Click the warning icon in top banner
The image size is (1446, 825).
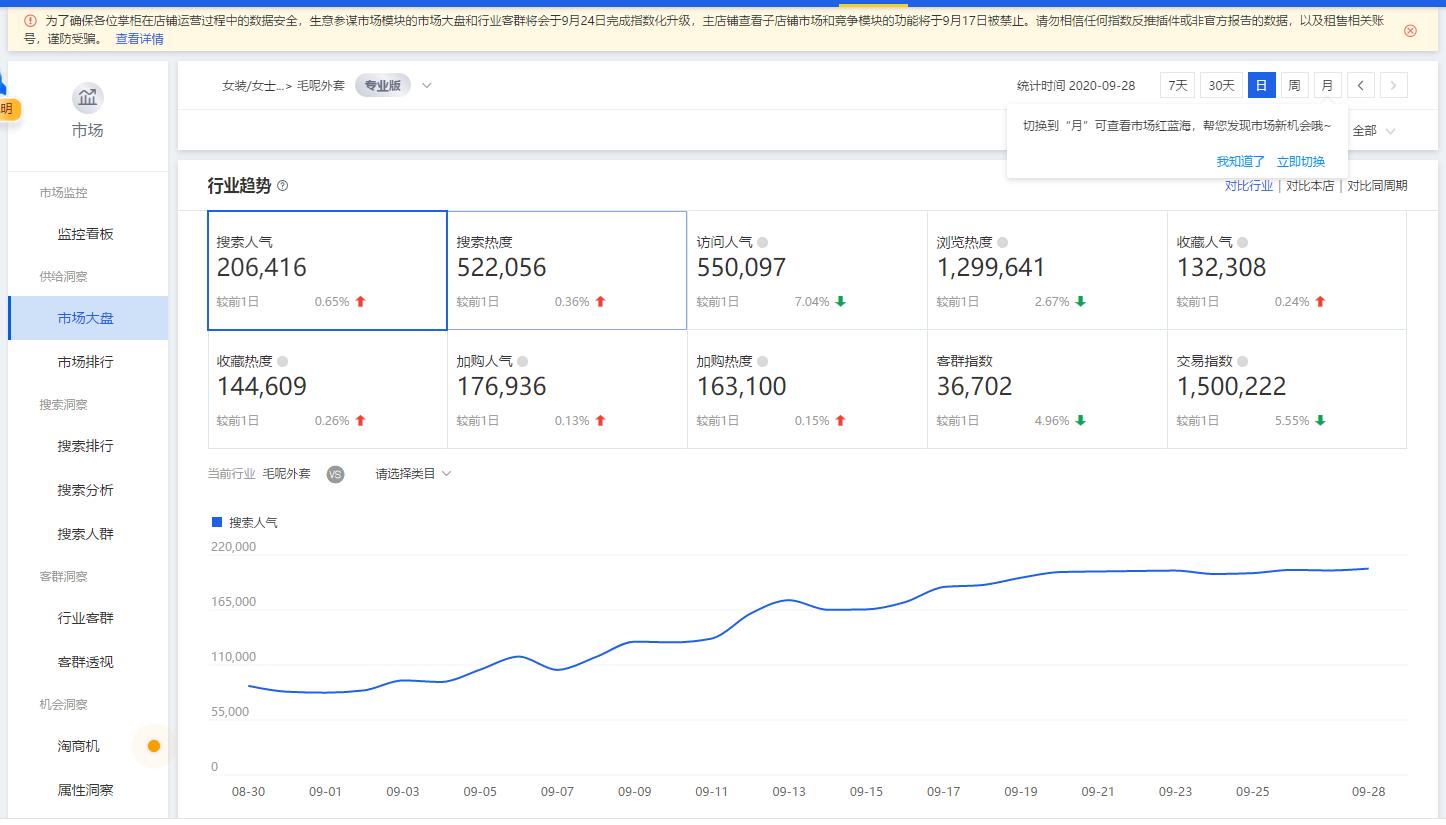pos(30,20)
